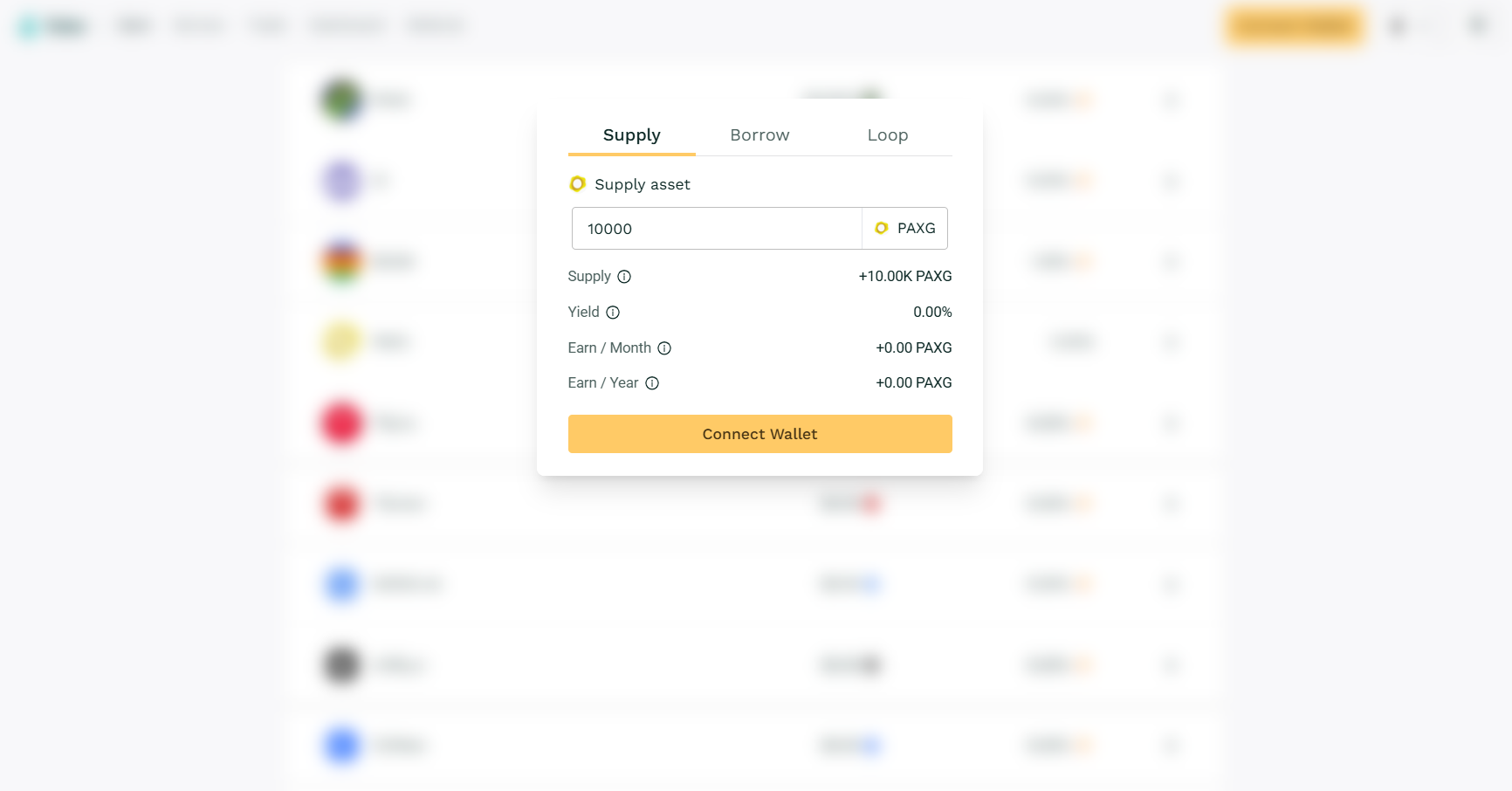
Task: Click the blurred green token icon in the list
Action: click(x=341, y=100)
